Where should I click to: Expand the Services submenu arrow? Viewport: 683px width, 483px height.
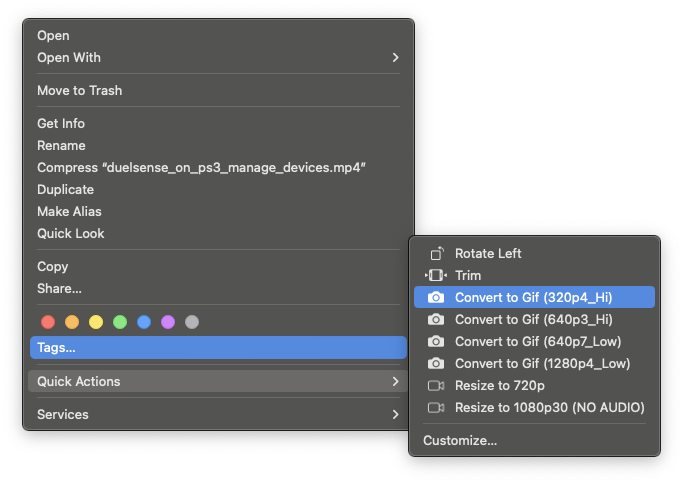click(395, 414)
